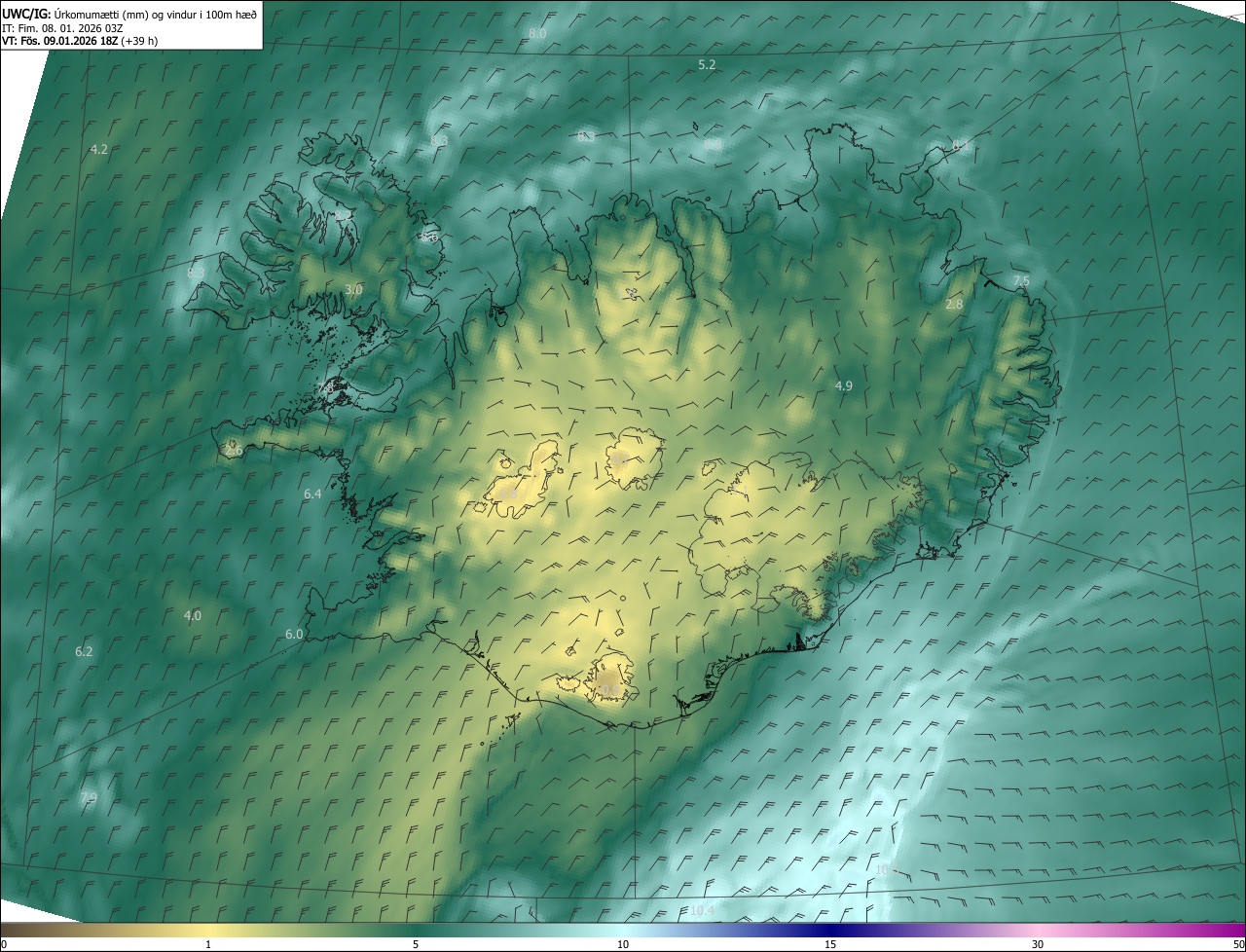Viewport: 1246px width, 952px height.
Task: Select the 7.9 value near bottom-left
Action: [x=88, y=797]
